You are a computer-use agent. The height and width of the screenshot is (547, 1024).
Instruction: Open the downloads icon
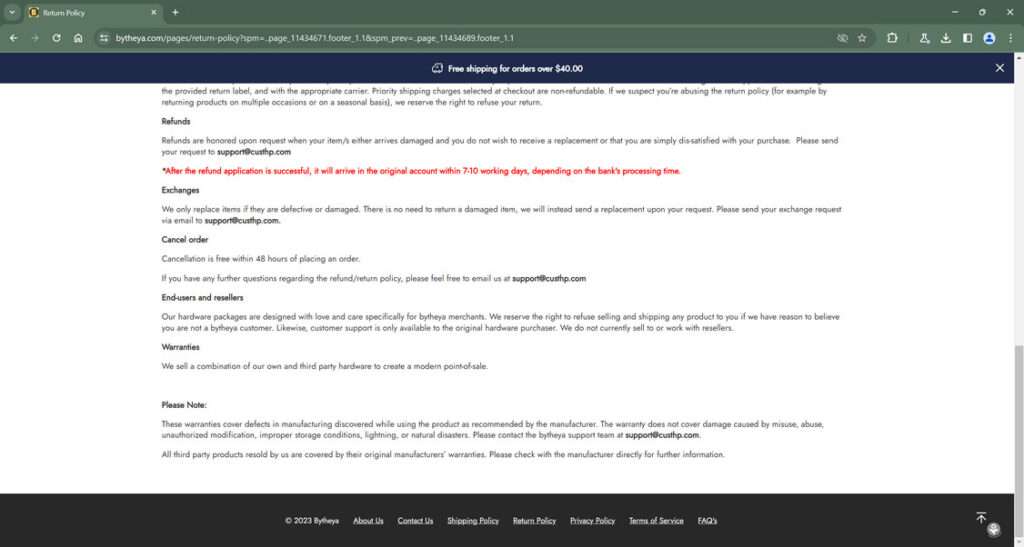(946, 38)
